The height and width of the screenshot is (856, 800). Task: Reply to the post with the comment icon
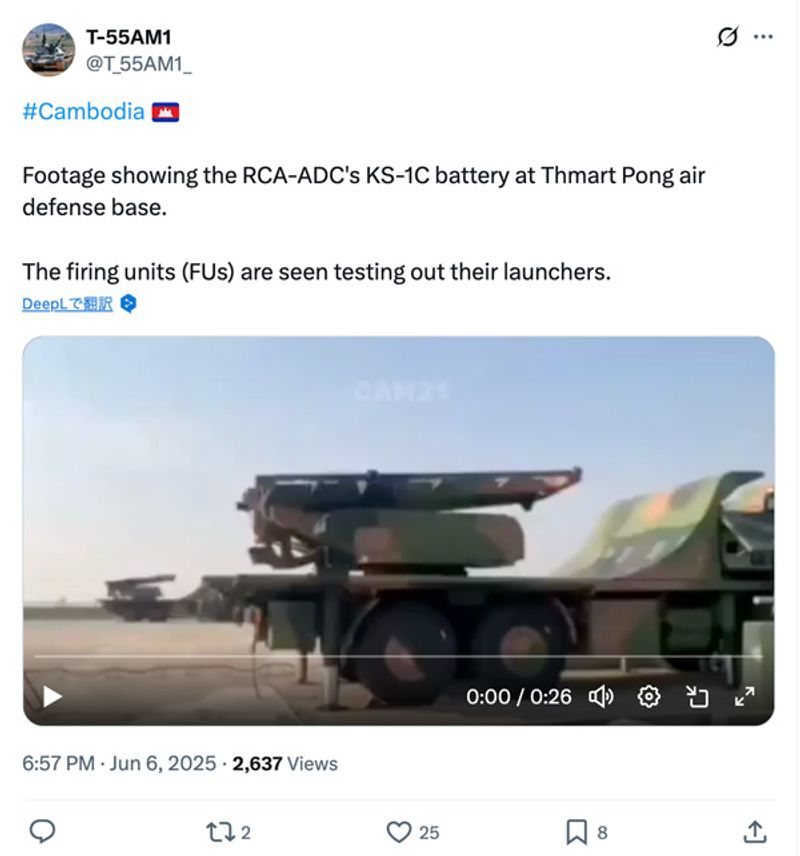pyautogui.click(x=42, y=831)
